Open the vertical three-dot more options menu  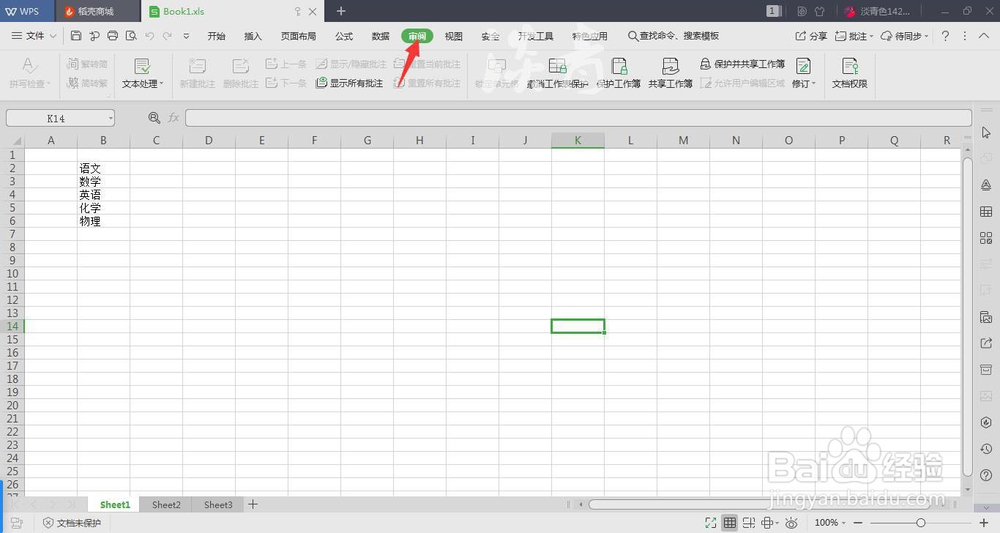tap(965, 36)
